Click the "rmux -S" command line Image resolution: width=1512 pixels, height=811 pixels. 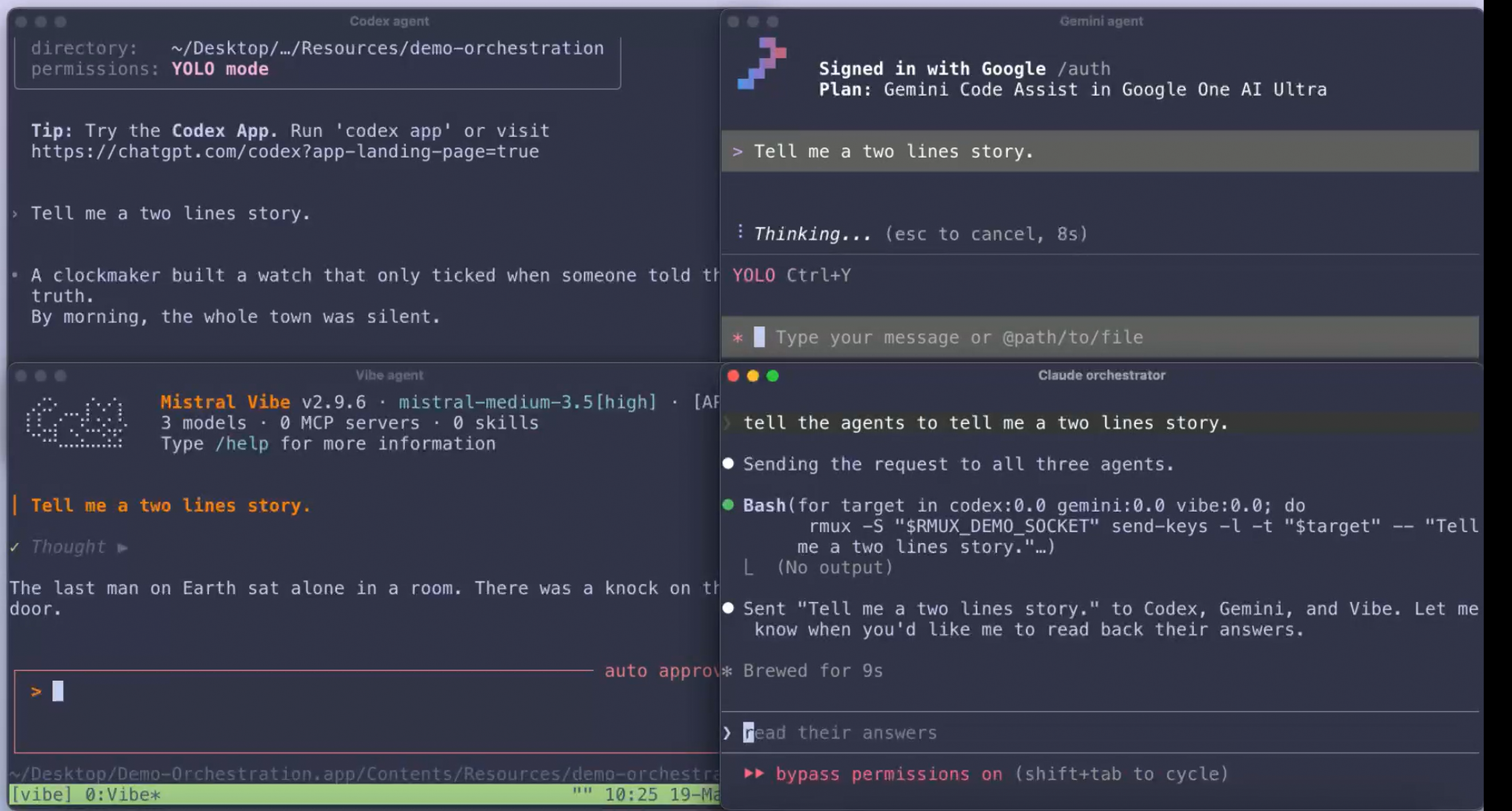click(1143, 526)
